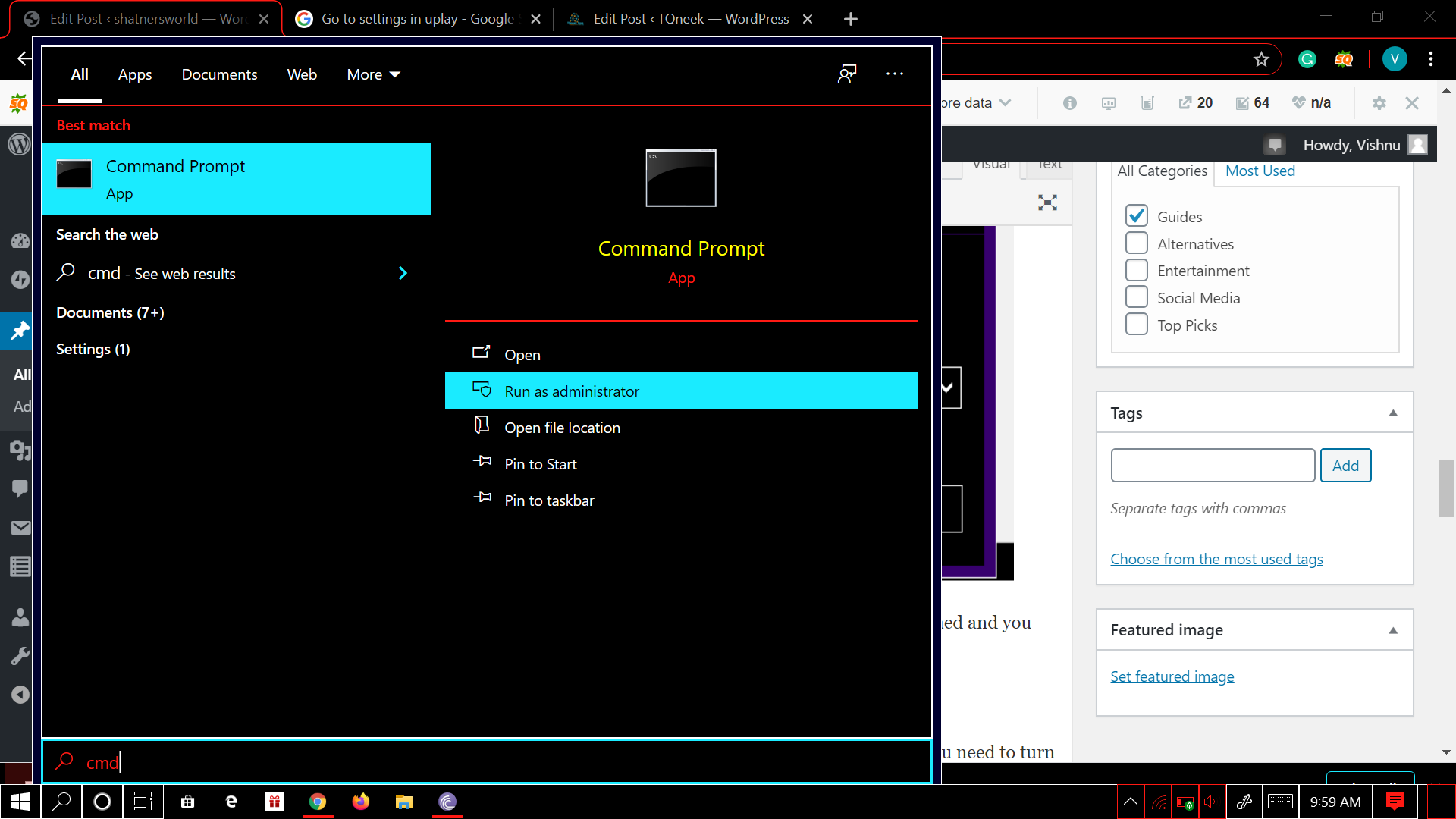Select Command Prompt best match result

click(237, 179)
